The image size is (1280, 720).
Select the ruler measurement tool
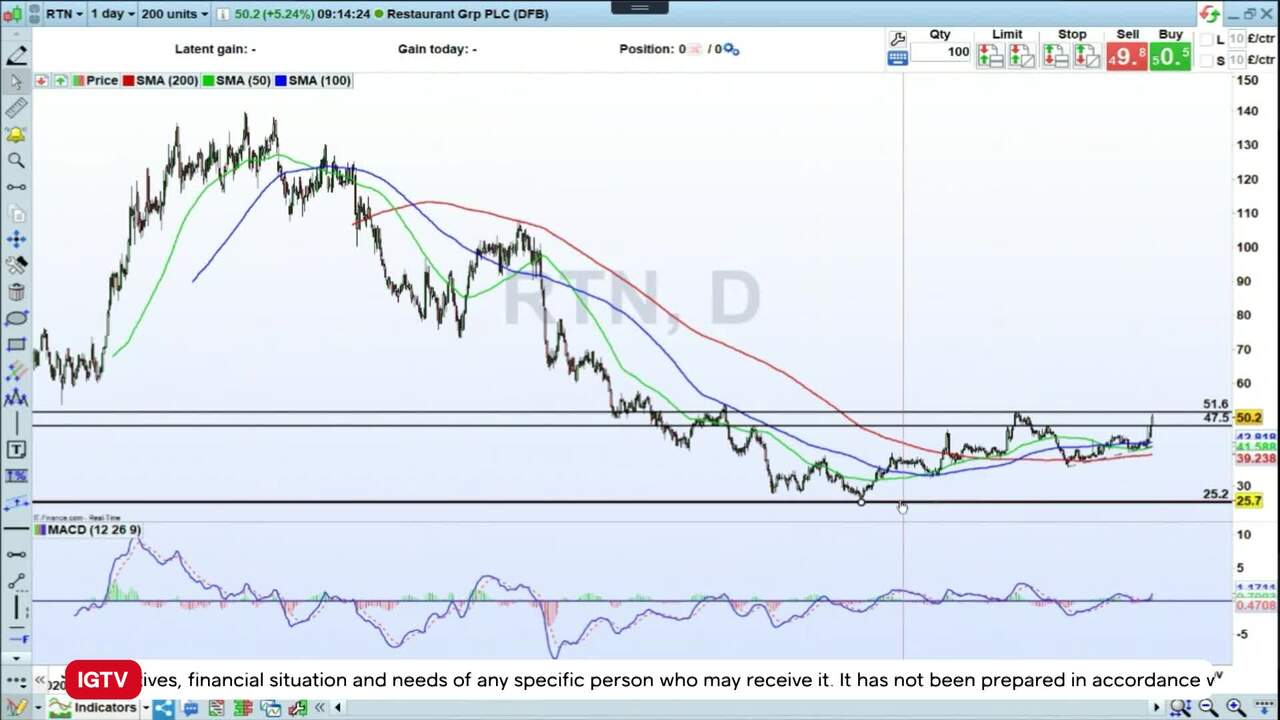(x=16, y=108)
